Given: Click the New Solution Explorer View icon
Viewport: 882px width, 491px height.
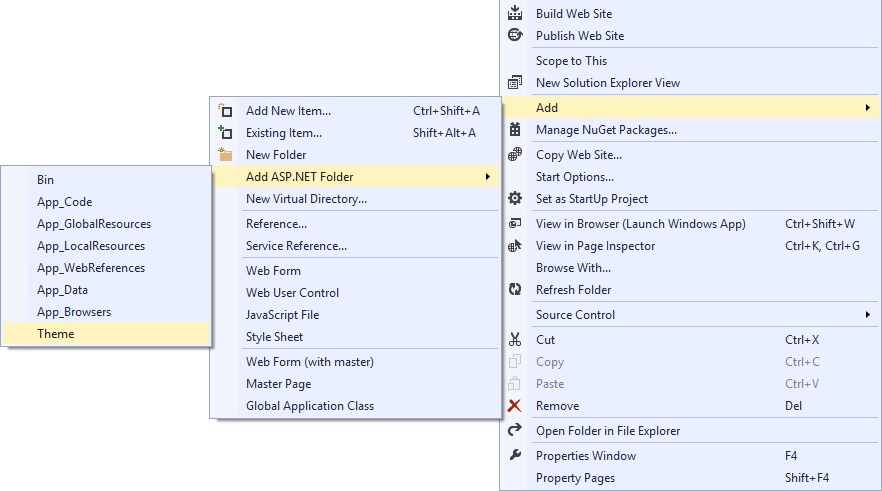Looking at the screenshot, I should (x=515, y=83).
